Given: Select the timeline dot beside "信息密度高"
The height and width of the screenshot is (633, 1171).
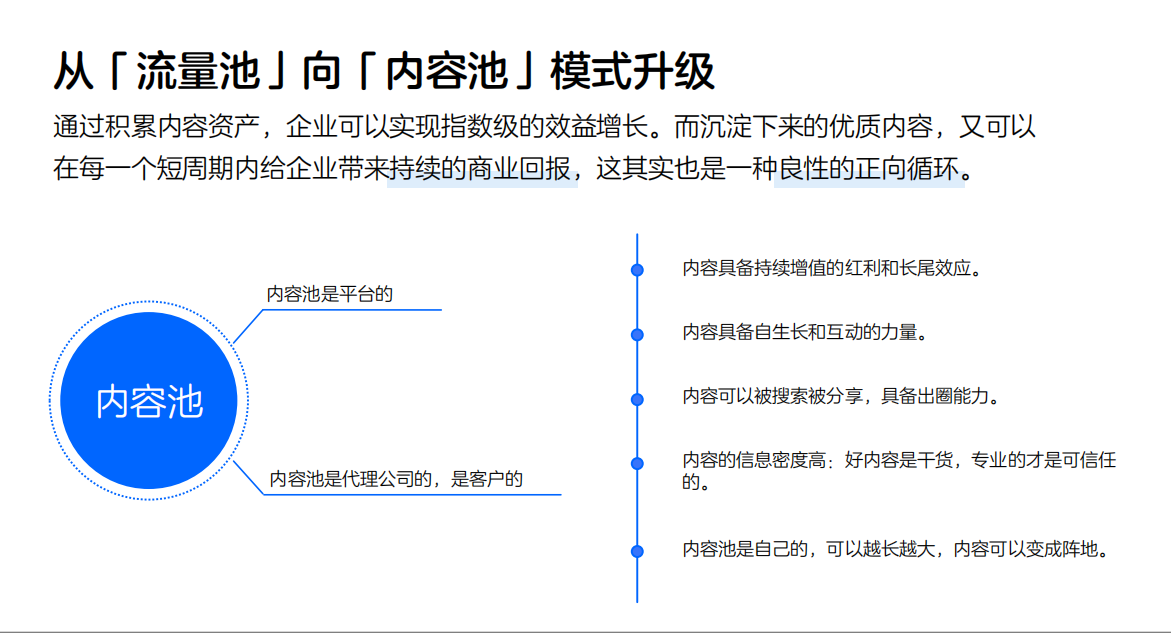Looking at the screenshot, I should pyautogui.click(x=637, y=462).
